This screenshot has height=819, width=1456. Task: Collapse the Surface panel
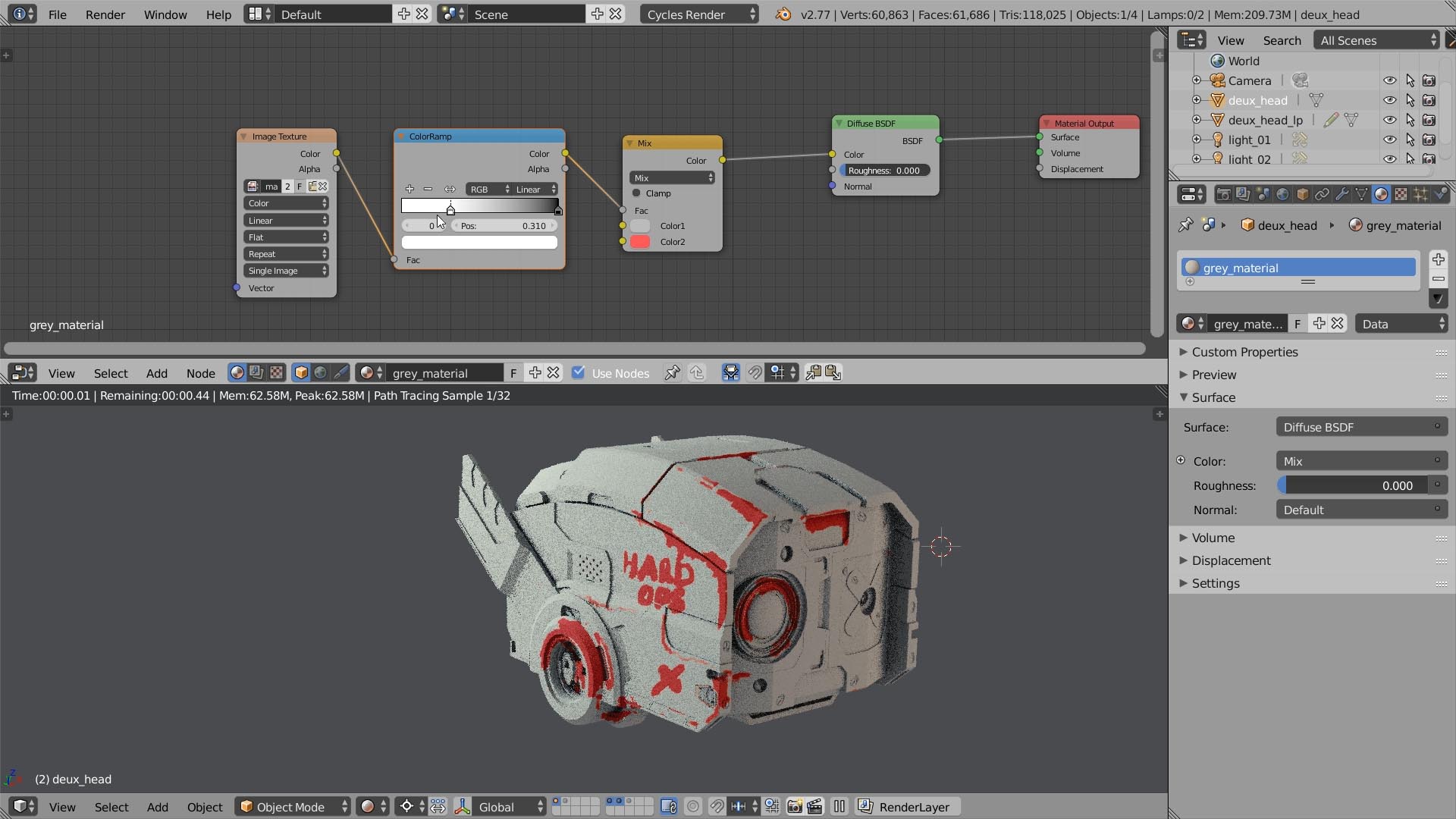pos(1213,397)
